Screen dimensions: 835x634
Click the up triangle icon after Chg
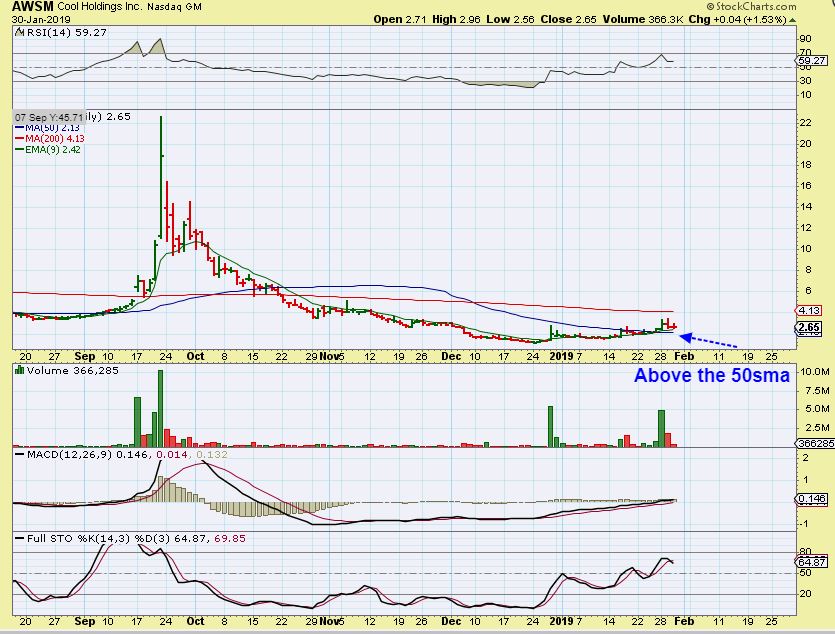(x=792, y=20)
